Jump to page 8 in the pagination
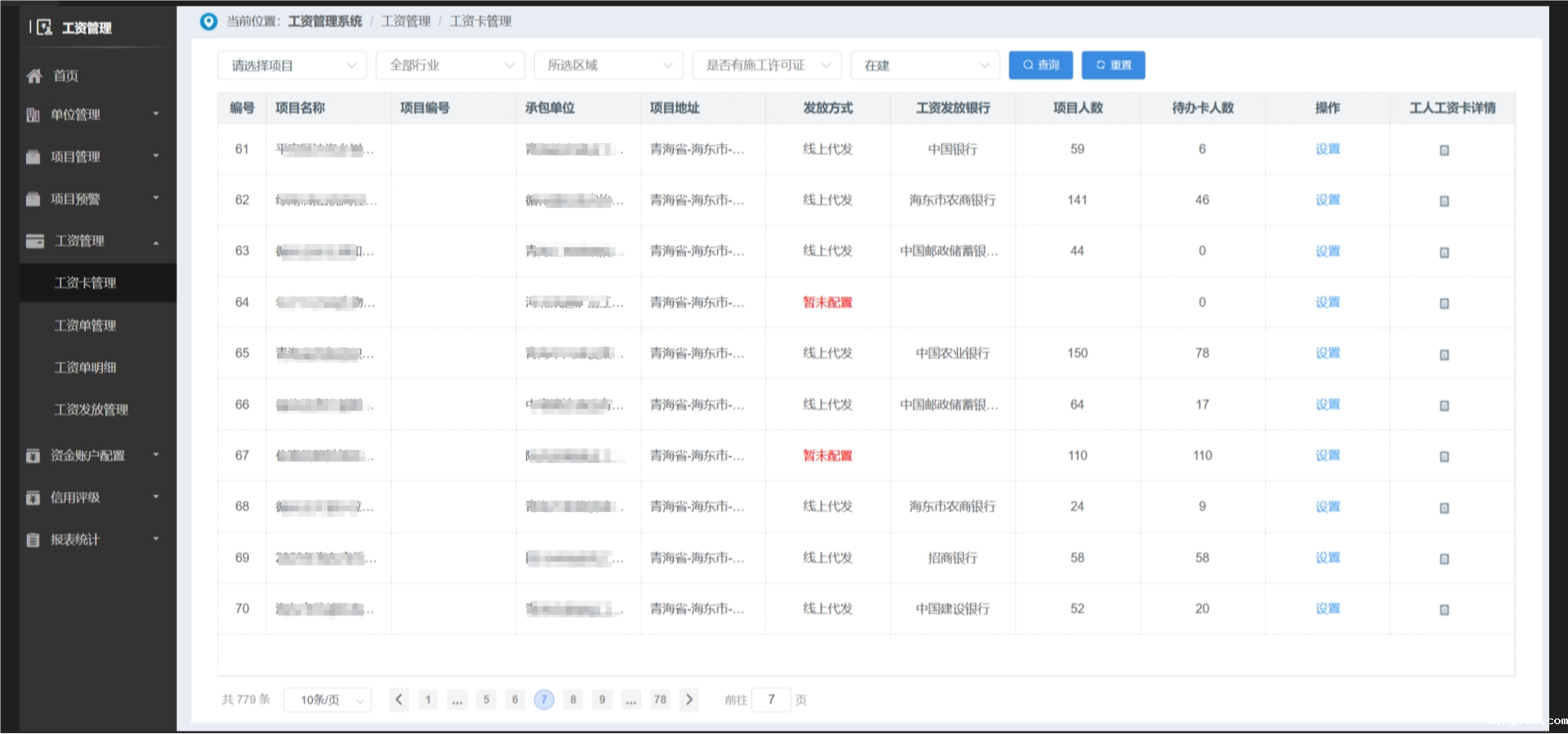Image resolution: width=1568 pixels, height=734 pixels. pos(573,700)
